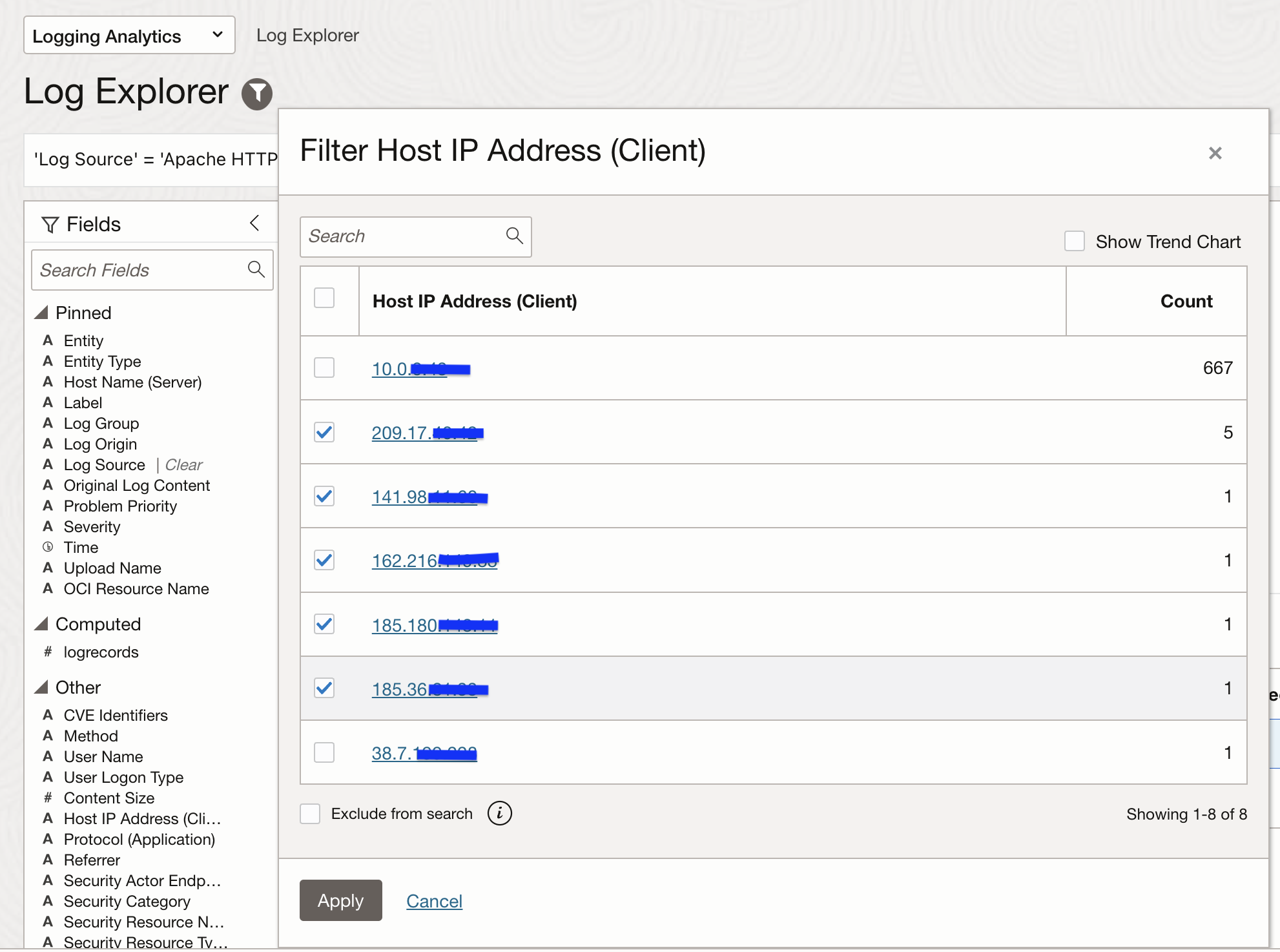This screenshot has width=1280, height=952.
Task: Collapse the Computed fields section
Action: pyautogui.click(x=42, y=624)
